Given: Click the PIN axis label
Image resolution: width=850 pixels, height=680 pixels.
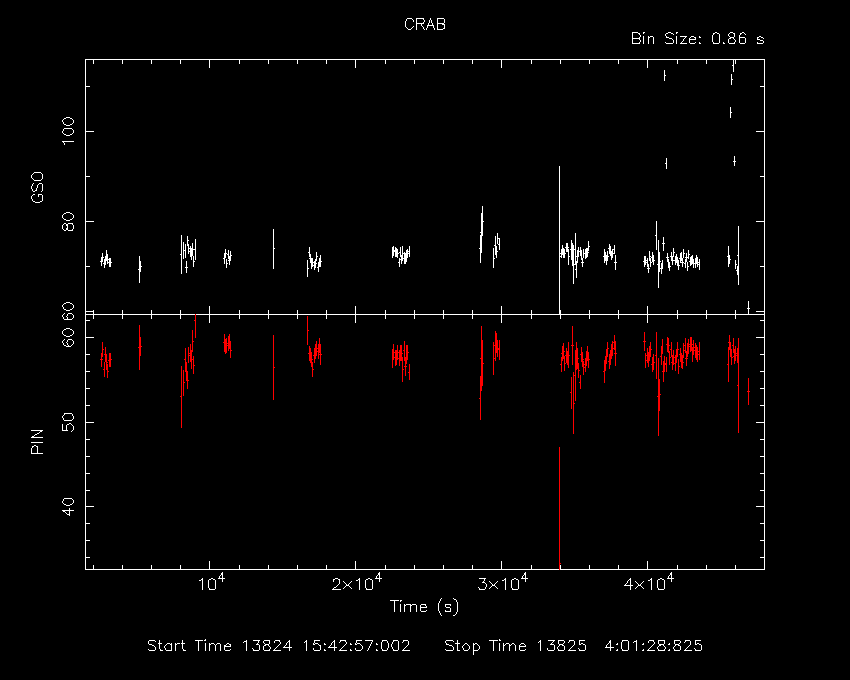Looking at the screenshot, I should pos(37,441).
